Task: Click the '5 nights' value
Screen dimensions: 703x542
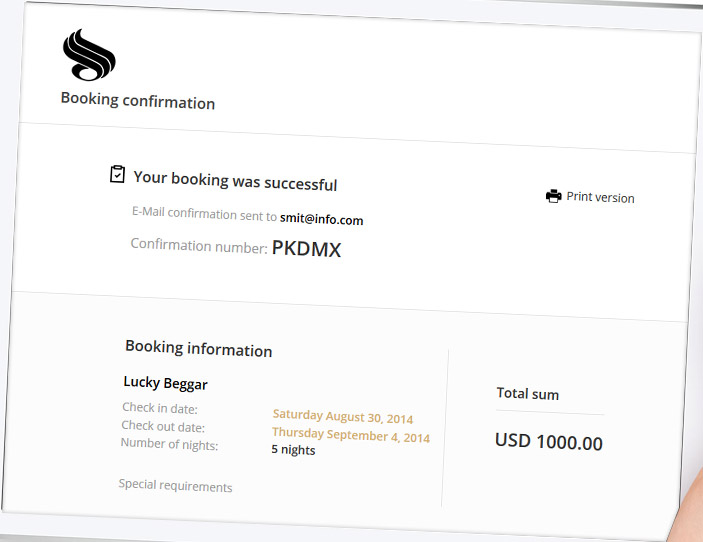Action: [293, 450]
